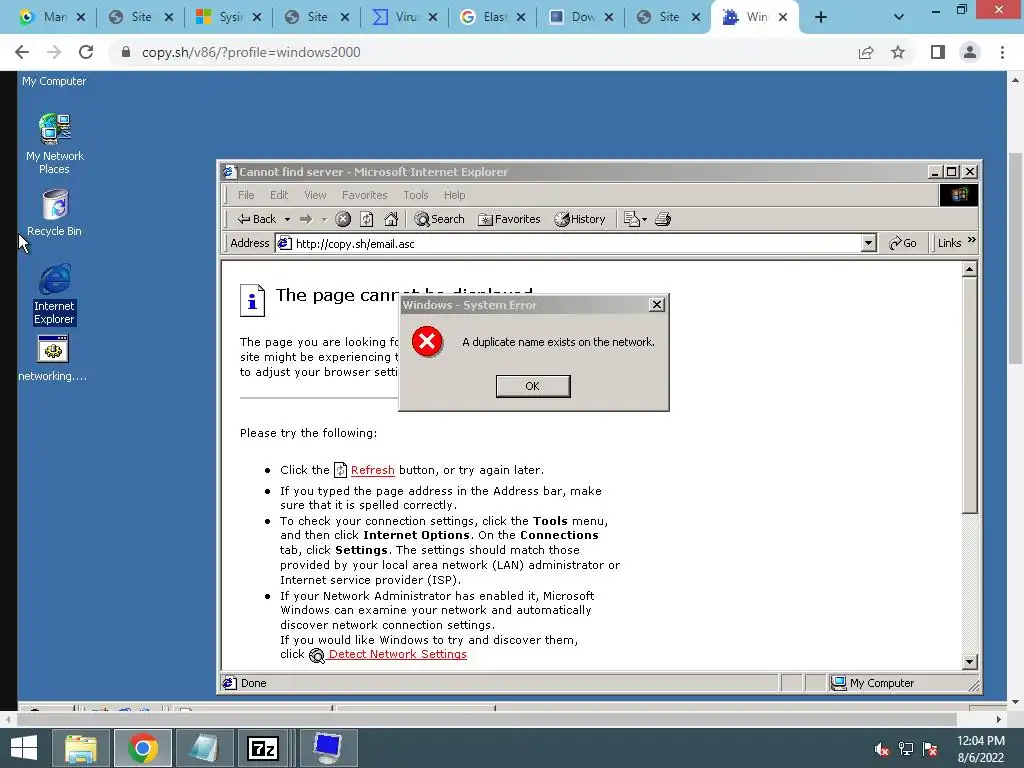Screen dimensions: 1024x768
Task: Switch to the Viru tab in Chrome
Action: coord(405,17)
